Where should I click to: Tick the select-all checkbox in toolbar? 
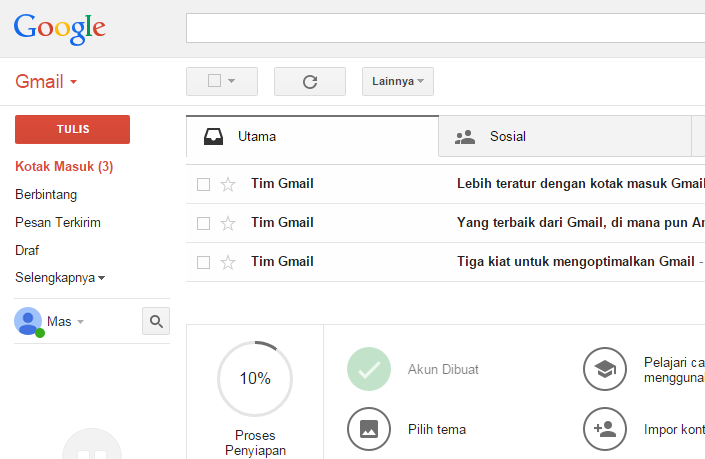coord(214,81)
